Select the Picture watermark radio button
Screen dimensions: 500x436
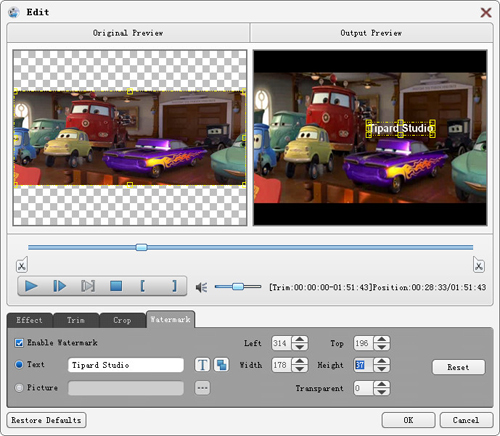[x=19, y=388]
